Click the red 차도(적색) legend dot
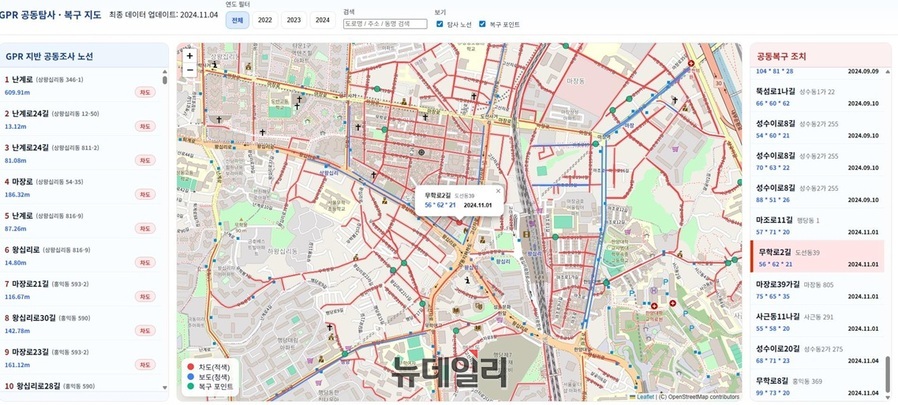This screenshot has height=405, width=898. pyautogui.click(x=191, y=367)
